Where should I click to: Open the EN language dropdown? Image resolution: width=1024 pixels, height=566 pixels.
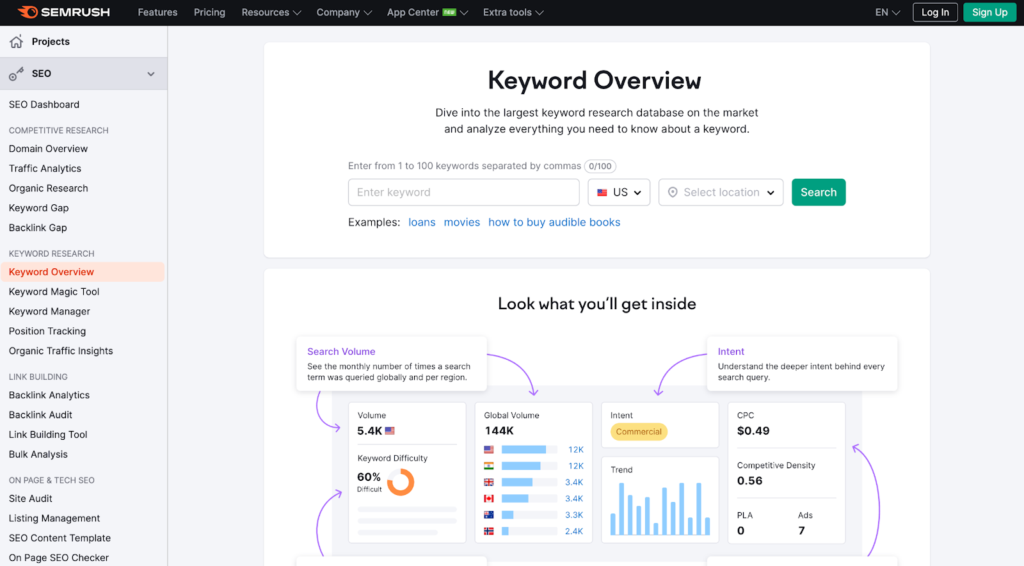coord(888,12)
